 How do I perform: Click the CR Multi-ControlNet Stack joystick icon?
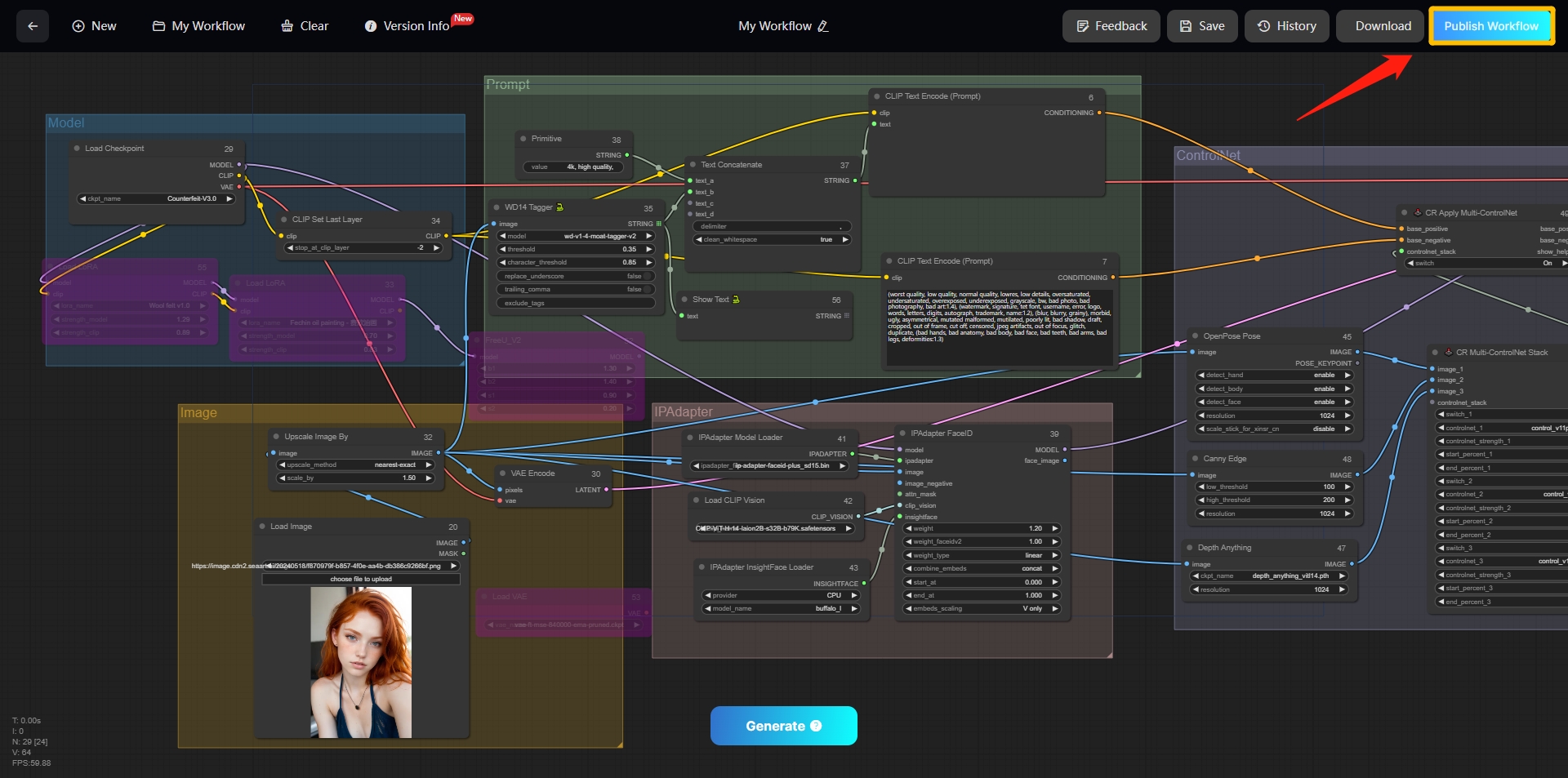pos(1448,353)
